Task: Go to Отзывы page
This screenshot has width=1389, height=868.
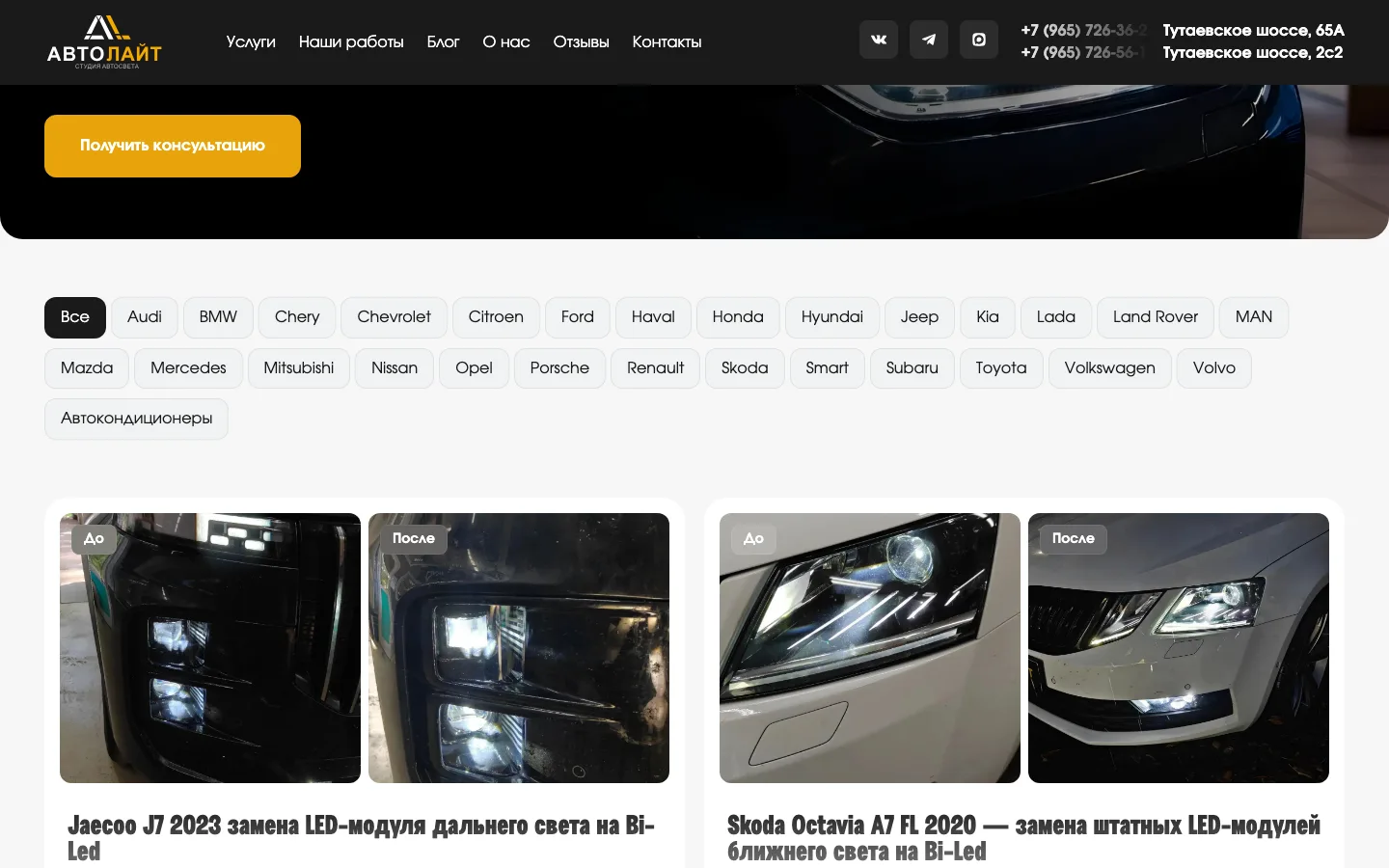Action: pyautogui.click(x=581, y=41)
